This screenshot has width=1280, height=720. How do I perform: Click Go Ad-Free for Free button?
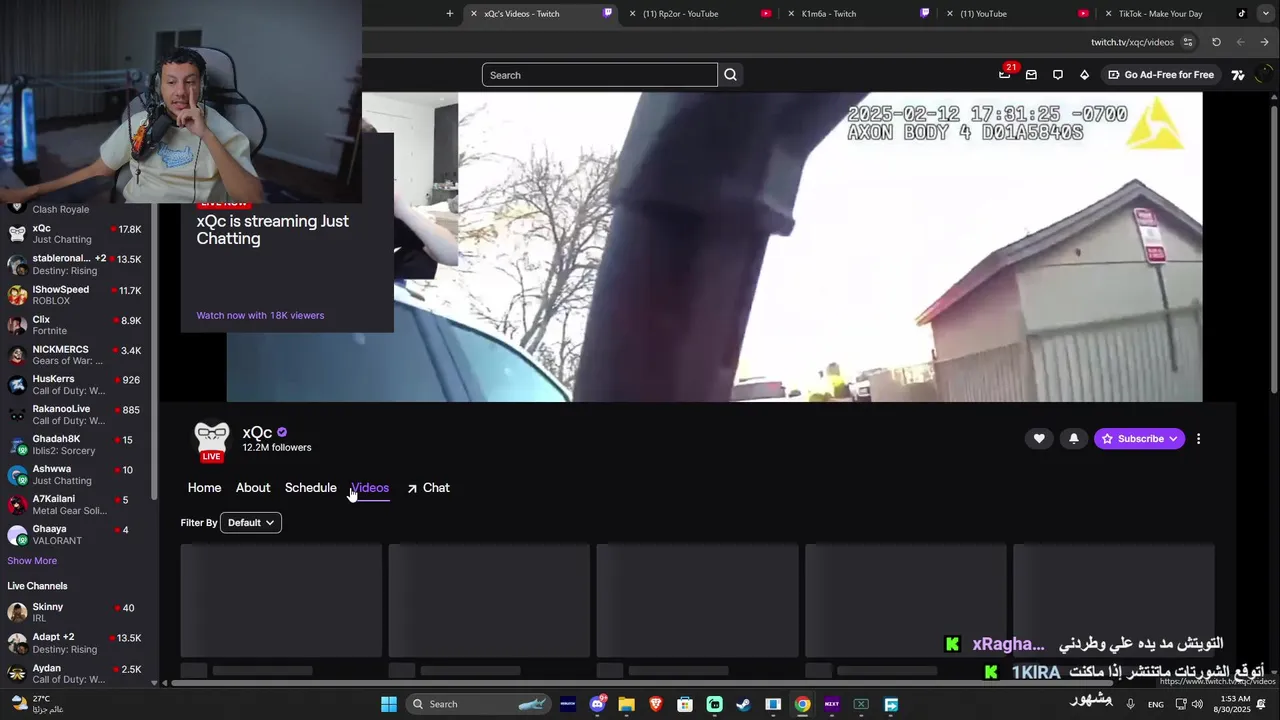point(1161,75)
